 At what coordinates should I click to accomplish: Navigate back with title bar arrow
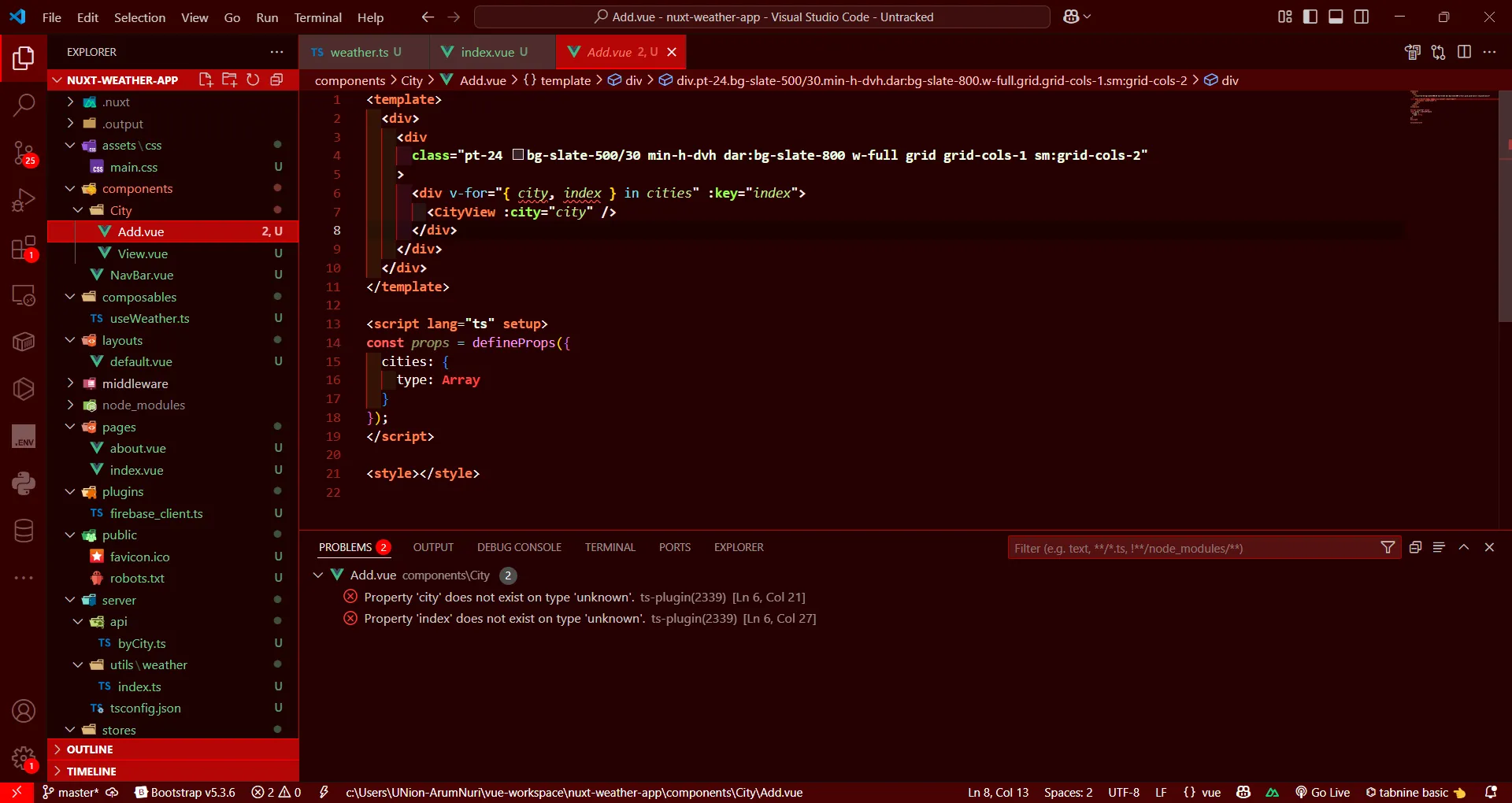428,17
